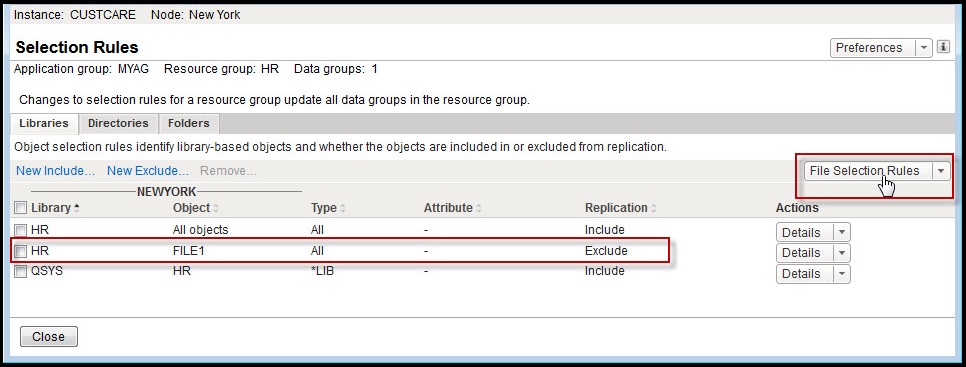Switch to the Directories tab
The width and height of the screenshot is (966, 367).
(x=118, y=123)
